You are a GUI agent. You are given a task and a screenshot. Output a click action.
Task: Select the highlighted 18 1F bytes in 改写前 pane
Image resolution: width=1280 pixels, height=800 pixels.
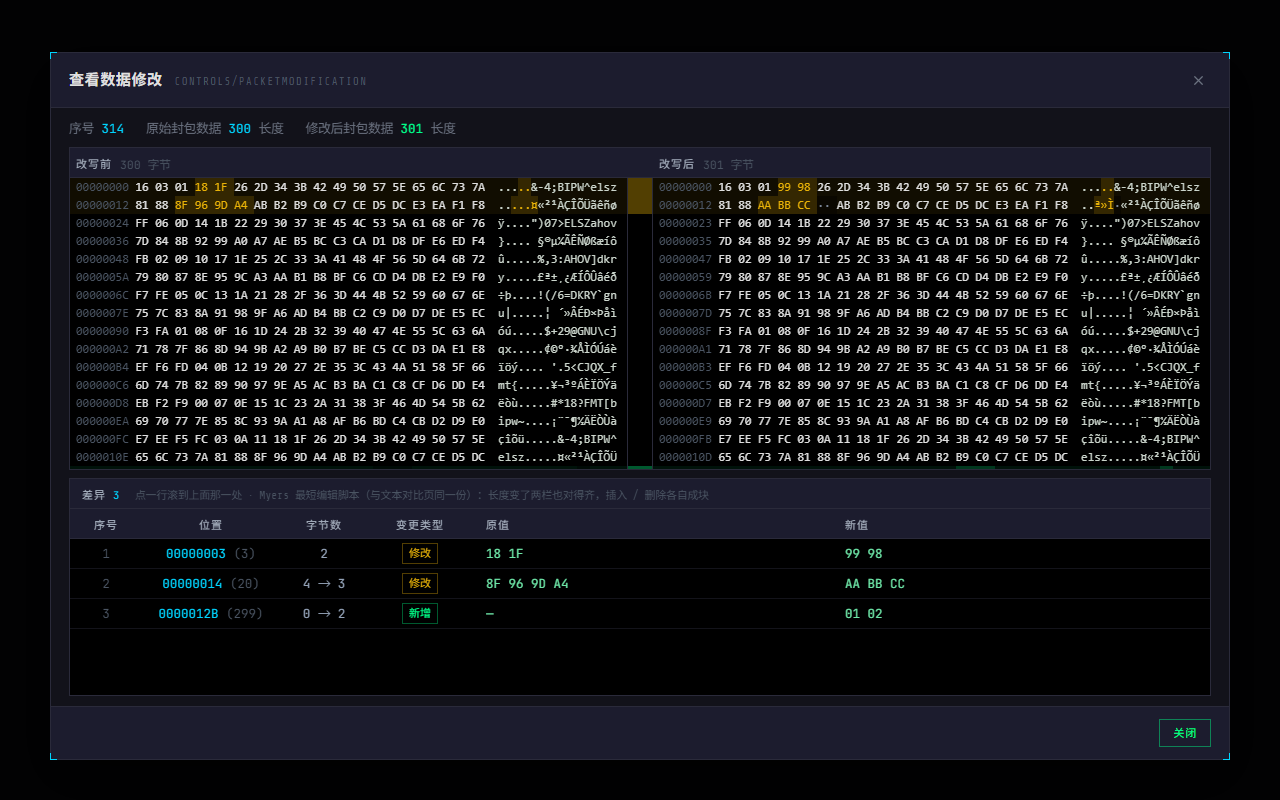pyautogui.click(x=212, y=187)
